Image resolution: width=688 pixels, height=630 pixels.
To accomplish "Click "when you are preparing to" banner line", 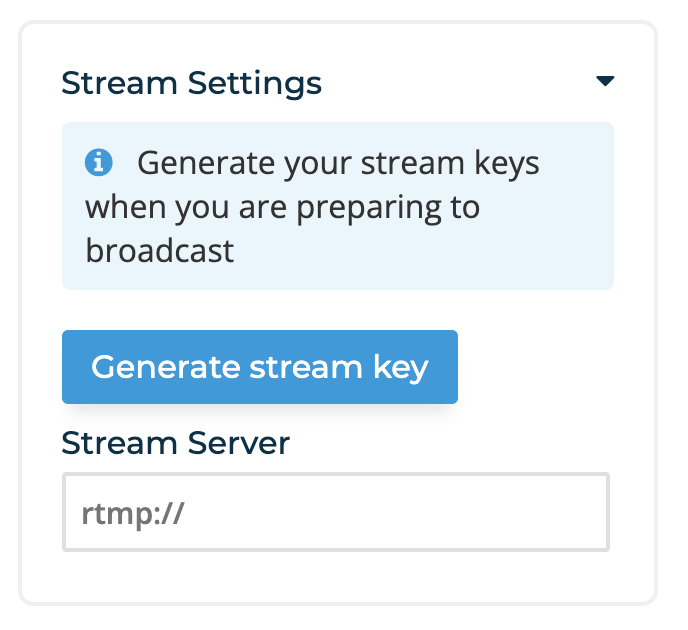I will (x=283, y=208).
